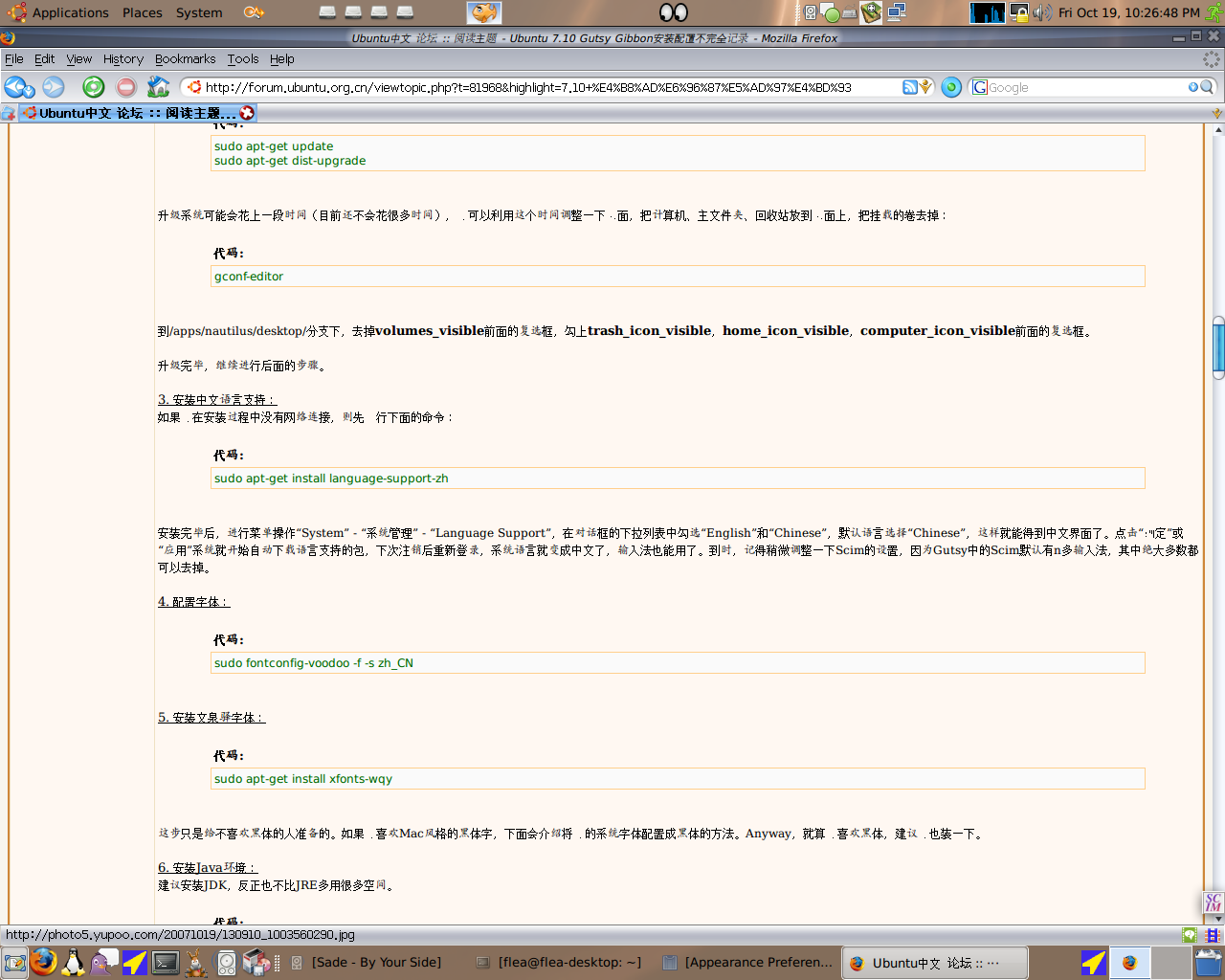Open the package boxes launcher icon
The image size is (1225, 980).
click(256, 962)
